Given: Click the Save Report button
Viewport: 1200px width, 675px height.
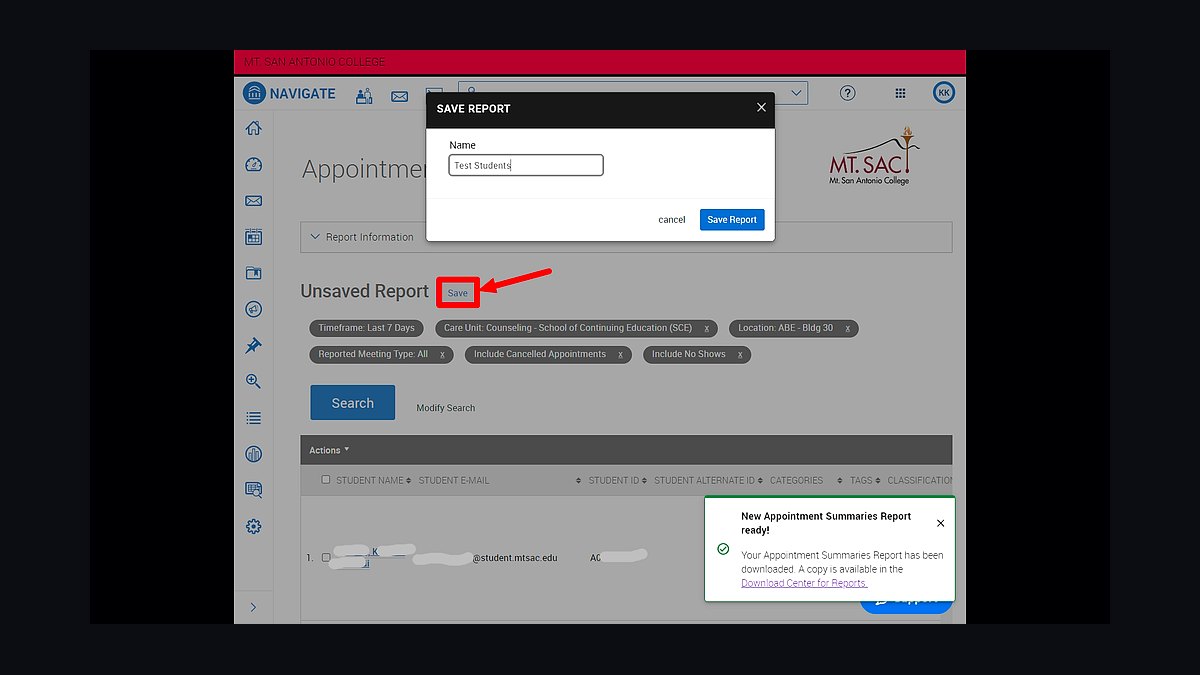Looking at the screenshot, I should click(732, 220).
